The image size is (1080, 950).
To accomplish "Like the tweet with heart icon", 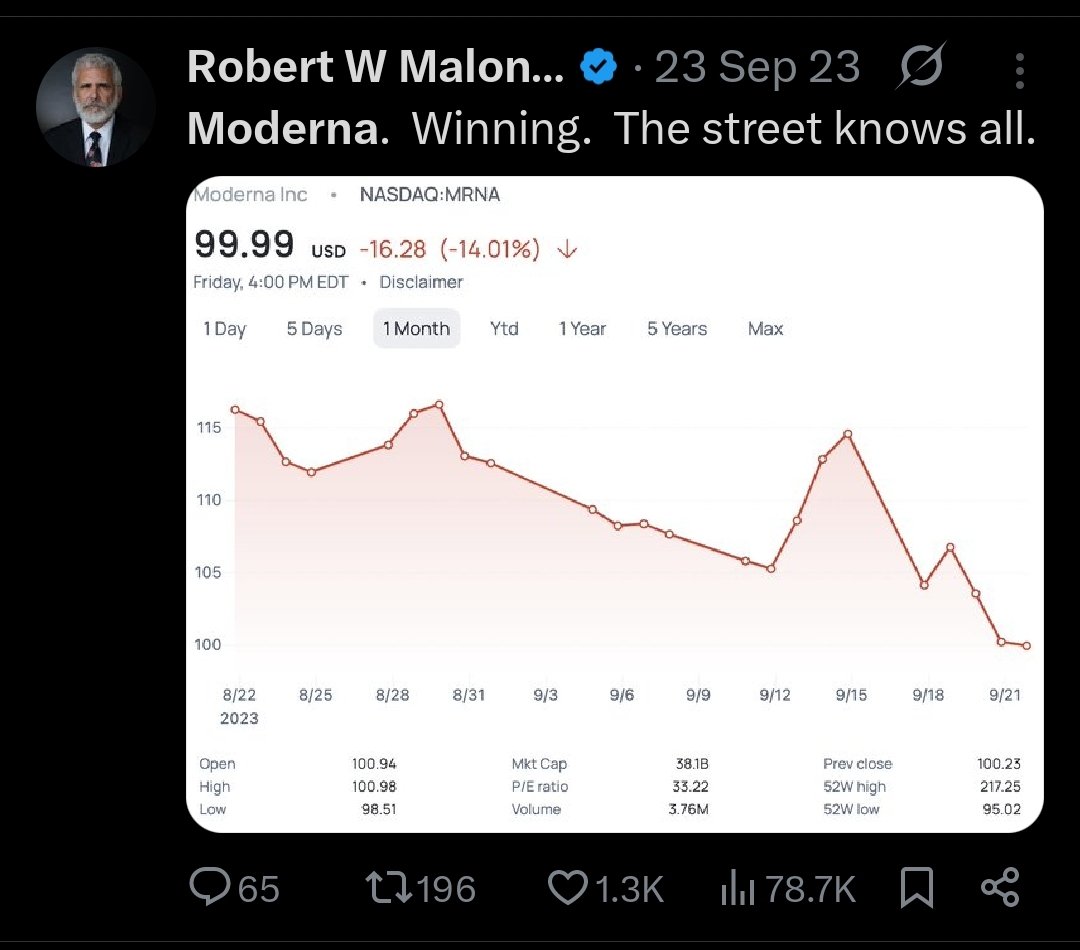I will pyautogui.click(x=569, y=887).
